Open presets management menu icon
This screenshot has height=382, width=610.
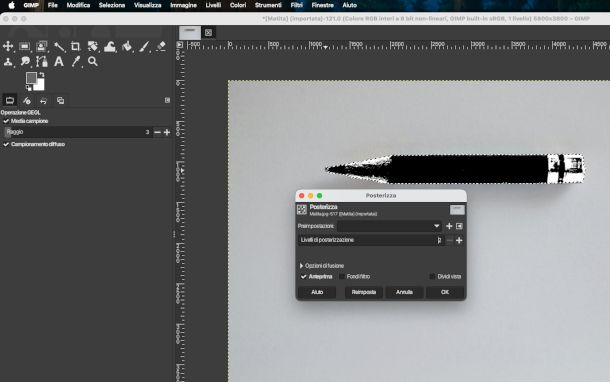click(x=459, y=226)
